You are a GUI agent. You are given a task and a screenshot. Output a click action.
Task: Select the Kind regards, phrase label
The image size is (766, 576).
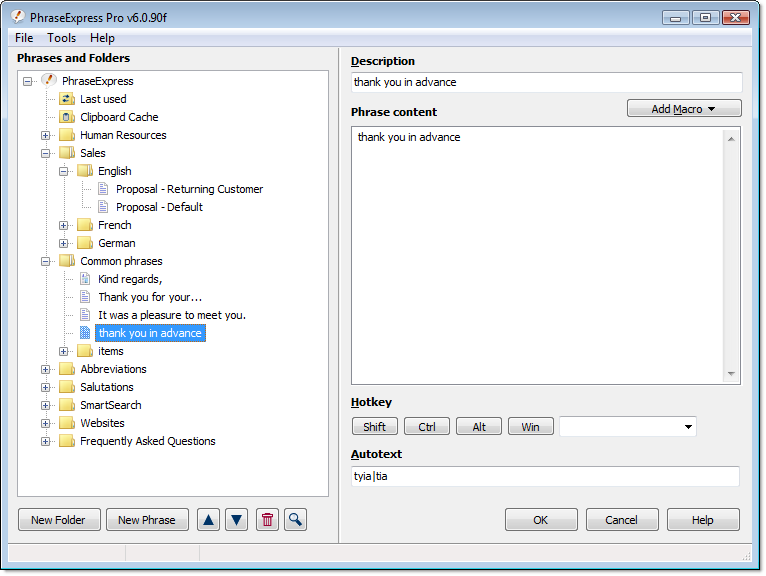130,279
